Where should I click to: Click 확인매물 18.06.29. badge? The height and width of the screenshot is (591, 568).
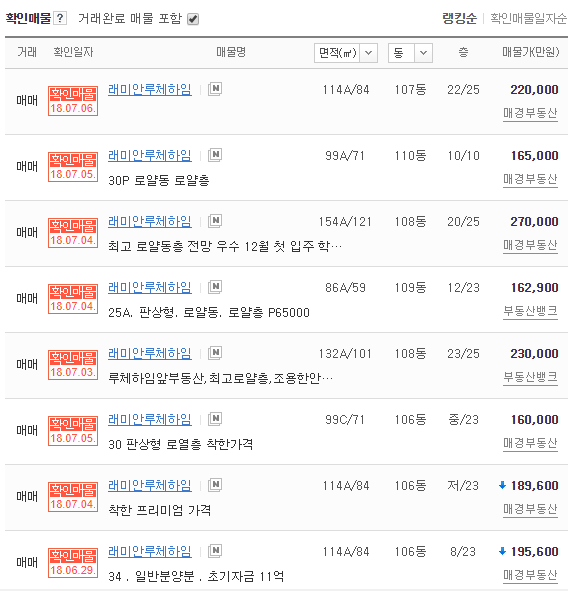(73, 562)
